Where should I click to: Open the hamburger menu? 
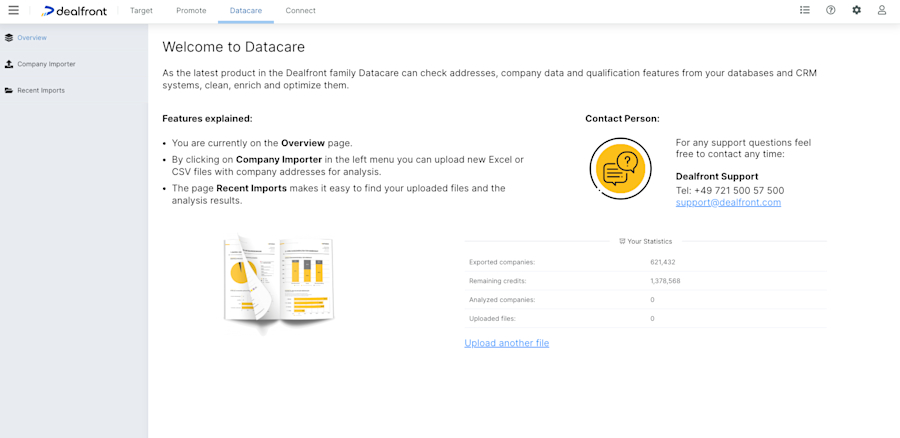13,10
